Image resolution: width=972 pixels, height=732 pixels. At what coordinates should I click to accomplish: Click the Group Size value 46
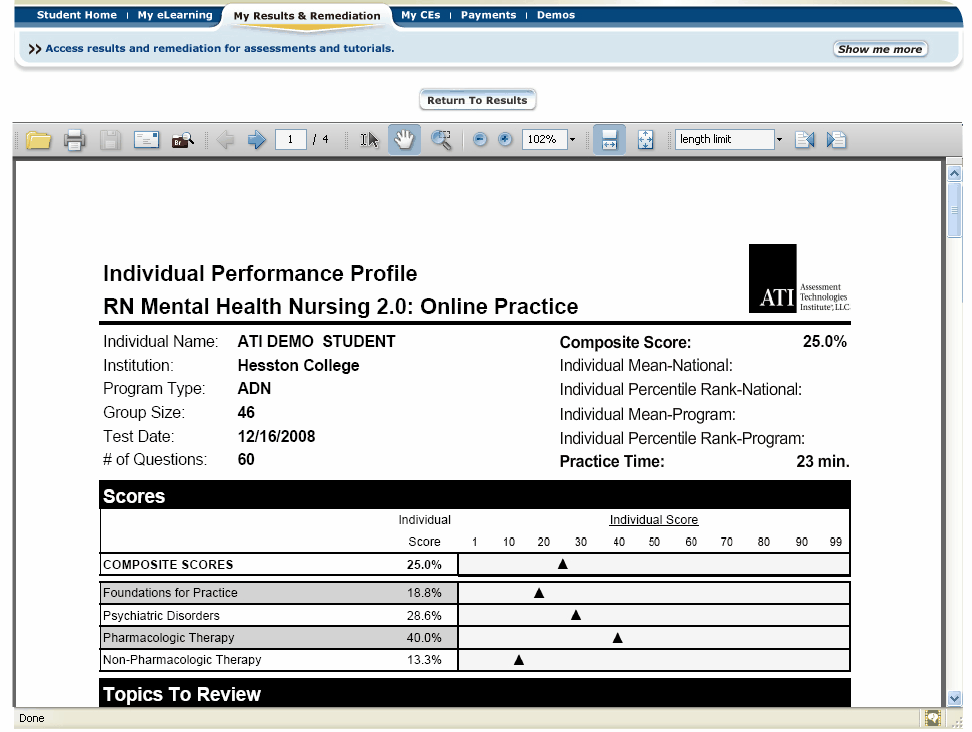[246, 412]
